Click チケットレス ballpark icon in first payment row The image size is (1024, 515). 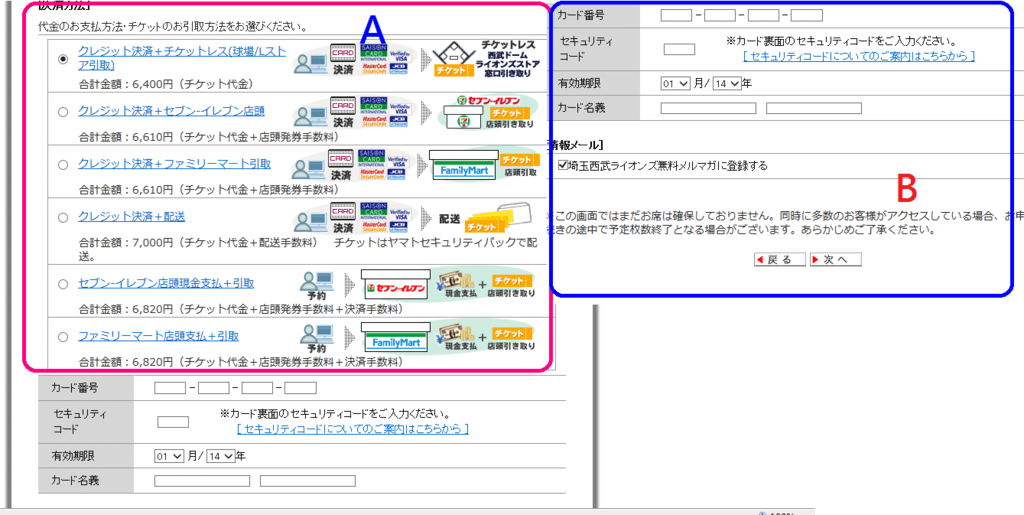pyautogui.click(x=454, y=59)
